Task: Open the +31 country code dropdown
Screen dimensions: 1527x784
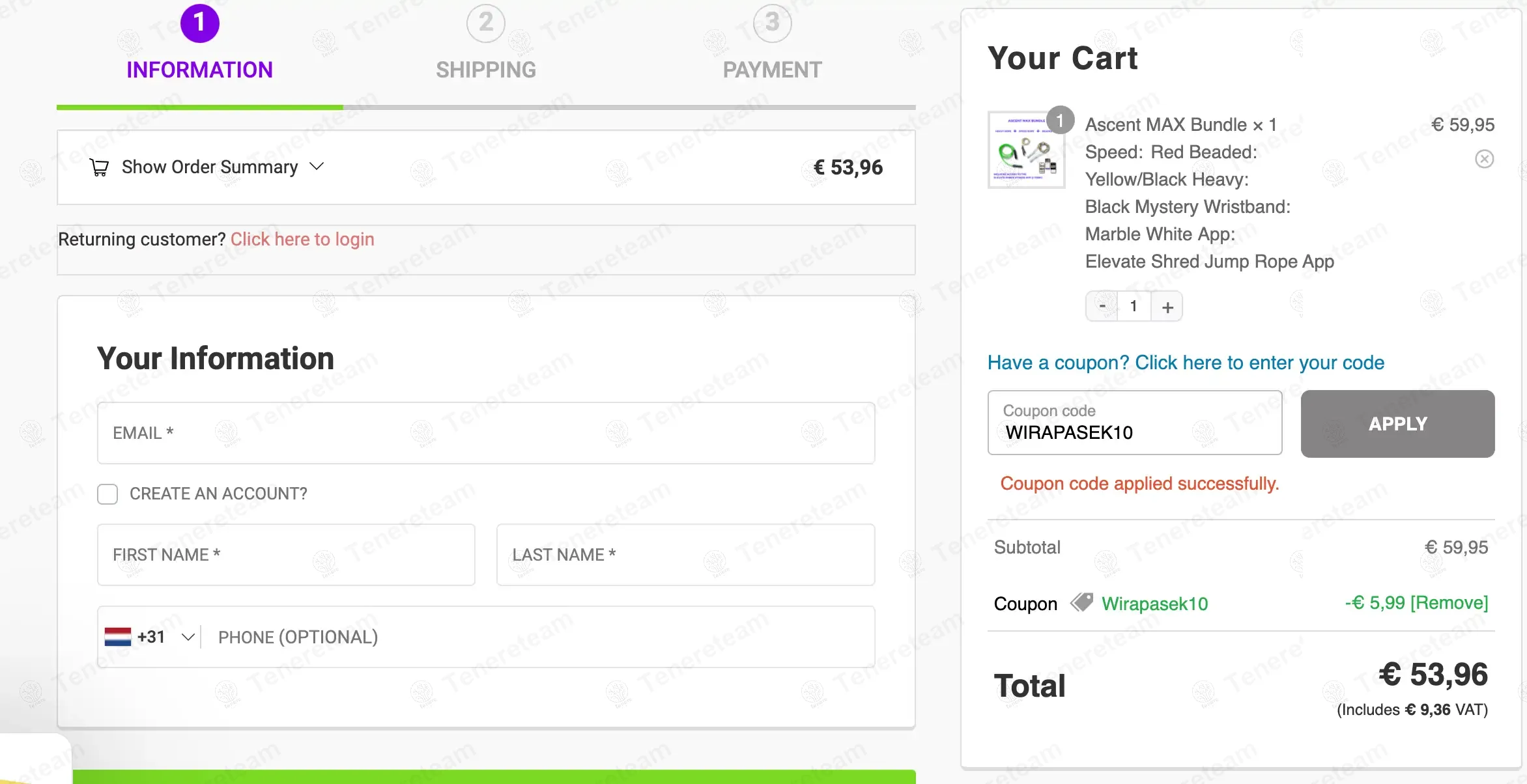Action: click(x=188, y=637)
